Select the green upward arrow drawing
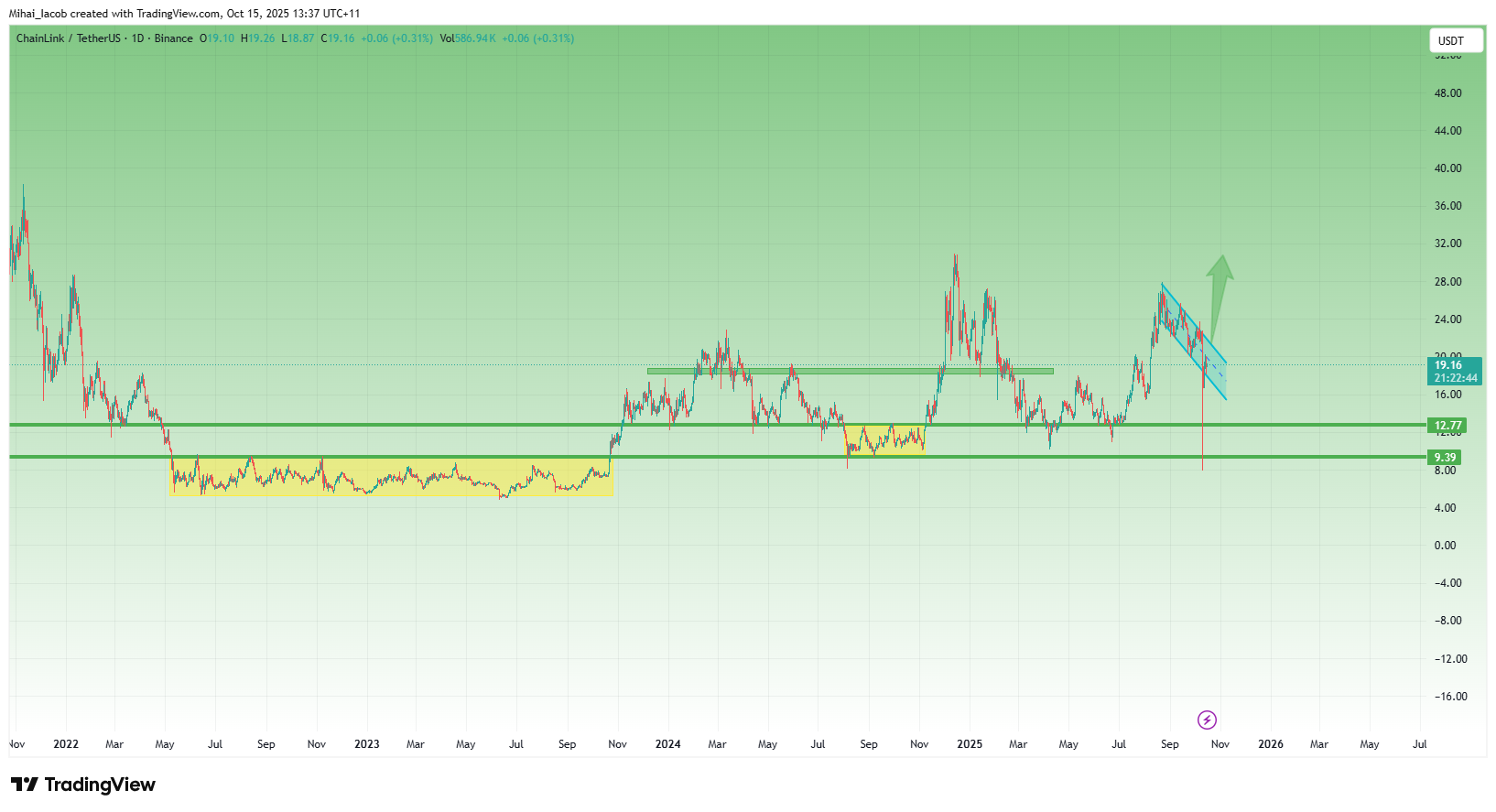The height and width of the screenshot is (812, 1496). tap(1219, 291)
